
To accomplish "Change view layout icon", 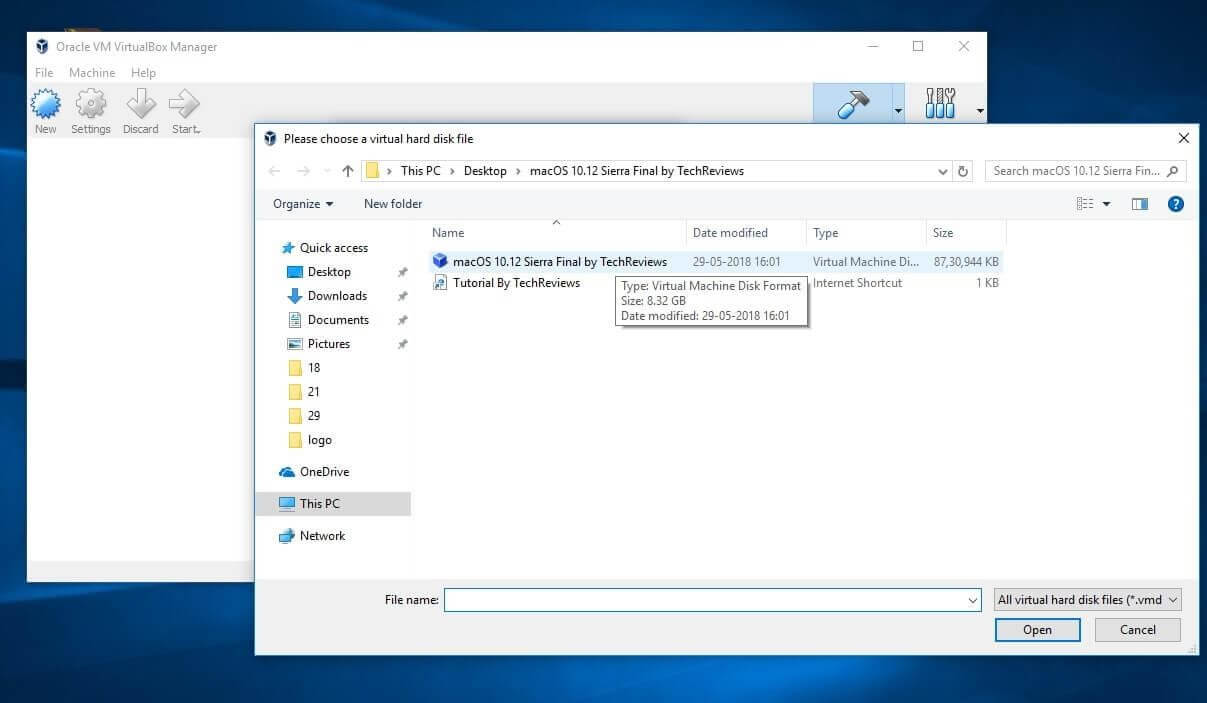I will tap(1085, 204).
